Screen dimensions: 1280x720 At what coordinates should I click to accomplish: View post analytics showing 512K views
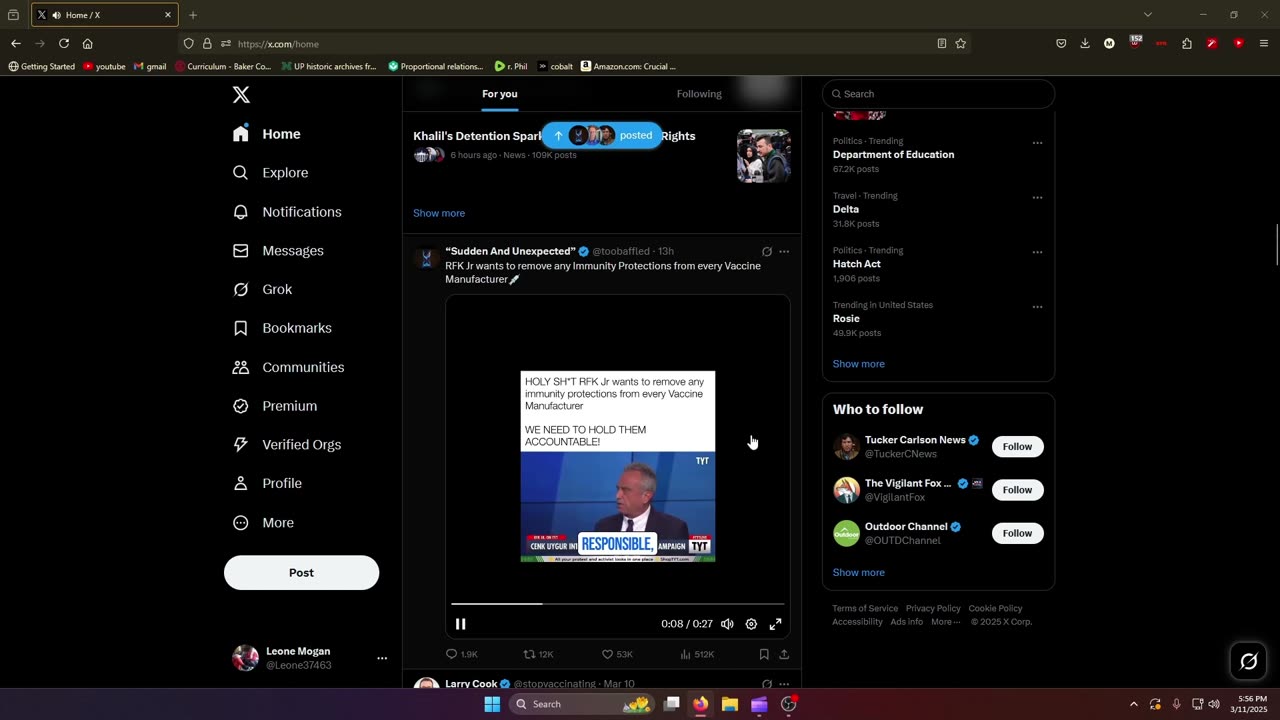(697, 654)
